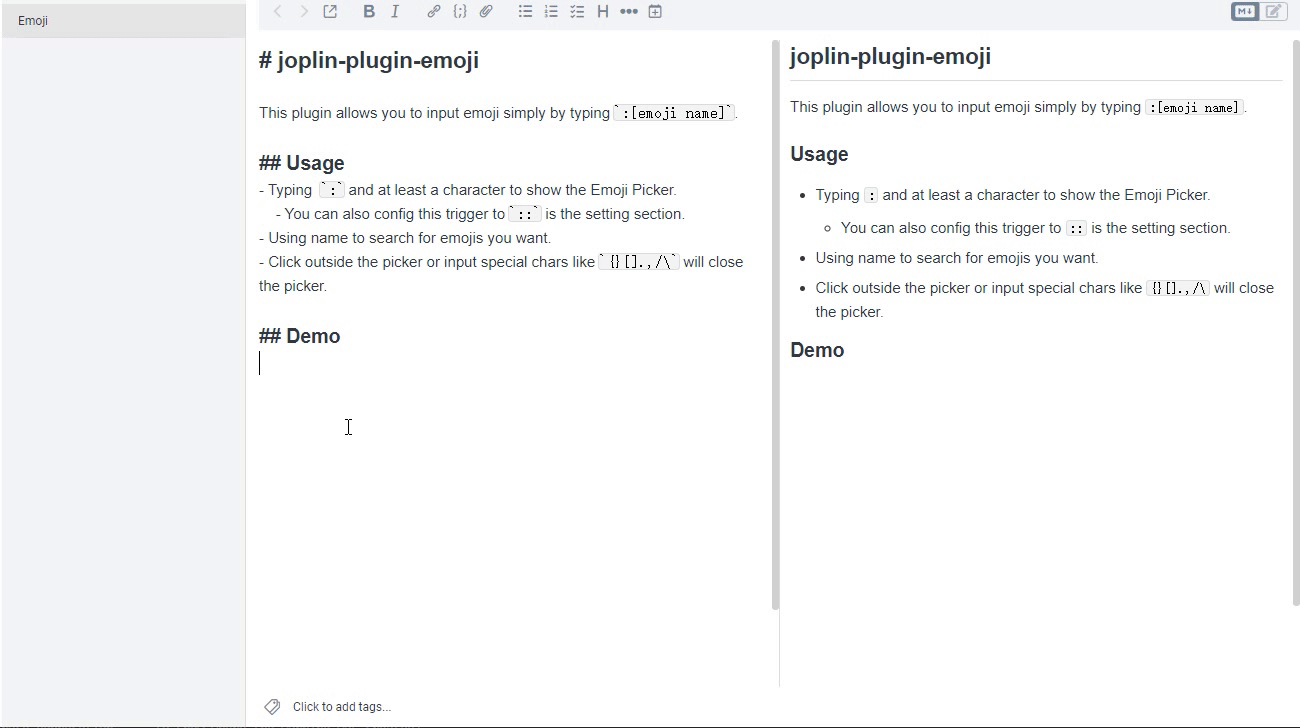
Task: Insert a horizontal rule (three dots icon)
Action: [629, 12]
